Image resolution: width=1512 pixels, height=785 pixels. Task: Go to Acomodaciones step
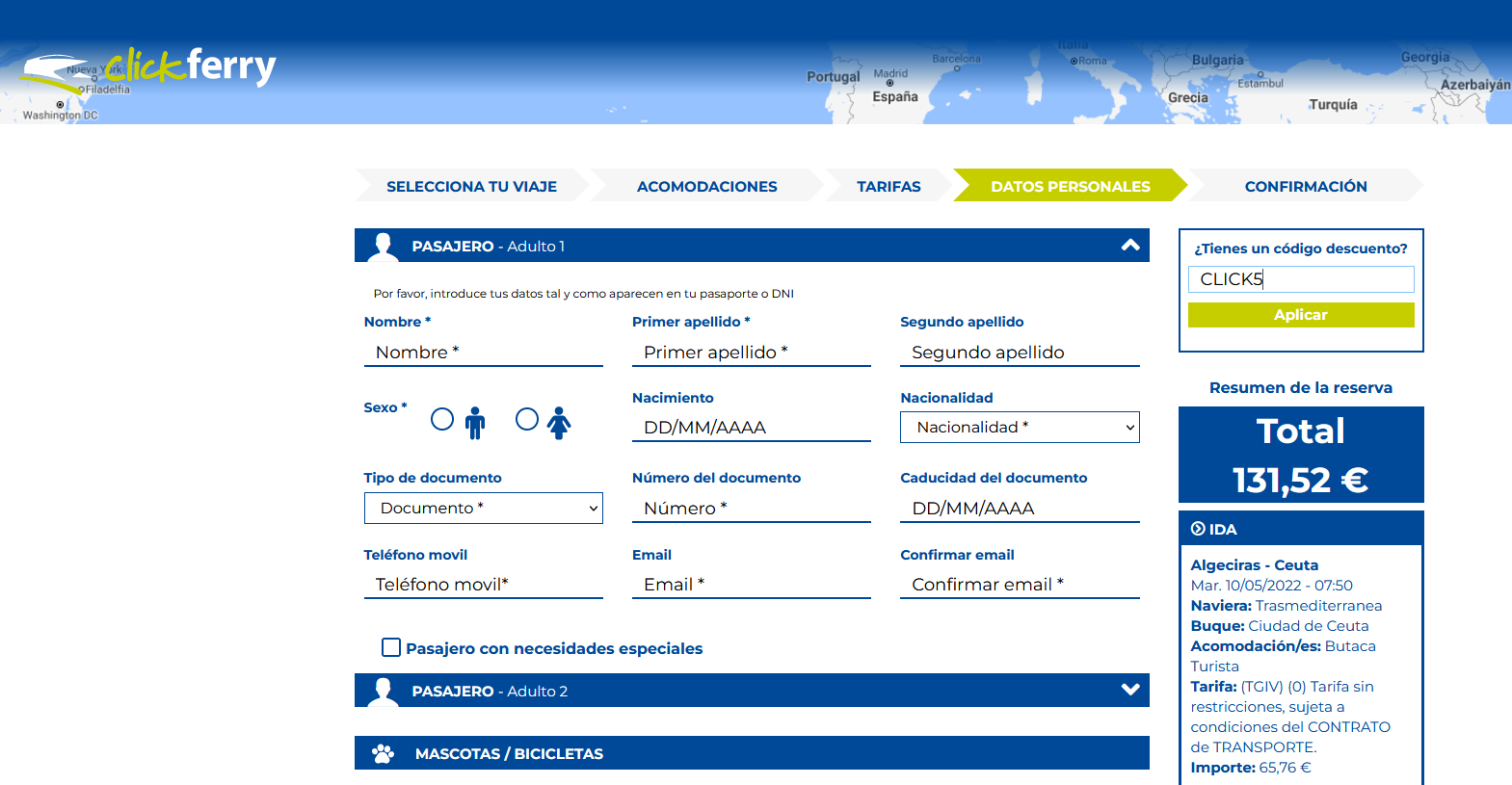coord(706,186)
